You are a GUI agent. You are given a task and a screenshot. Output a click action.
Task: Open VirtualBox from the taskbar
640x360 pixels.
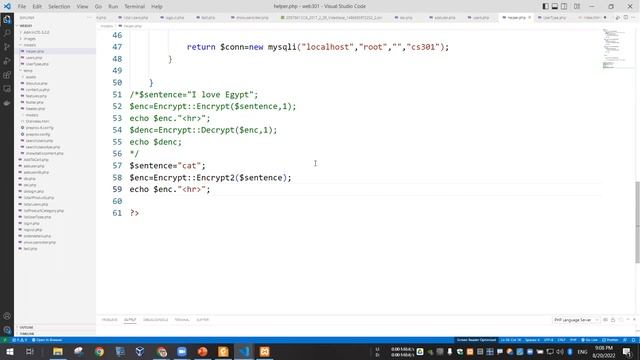(140, 351)
